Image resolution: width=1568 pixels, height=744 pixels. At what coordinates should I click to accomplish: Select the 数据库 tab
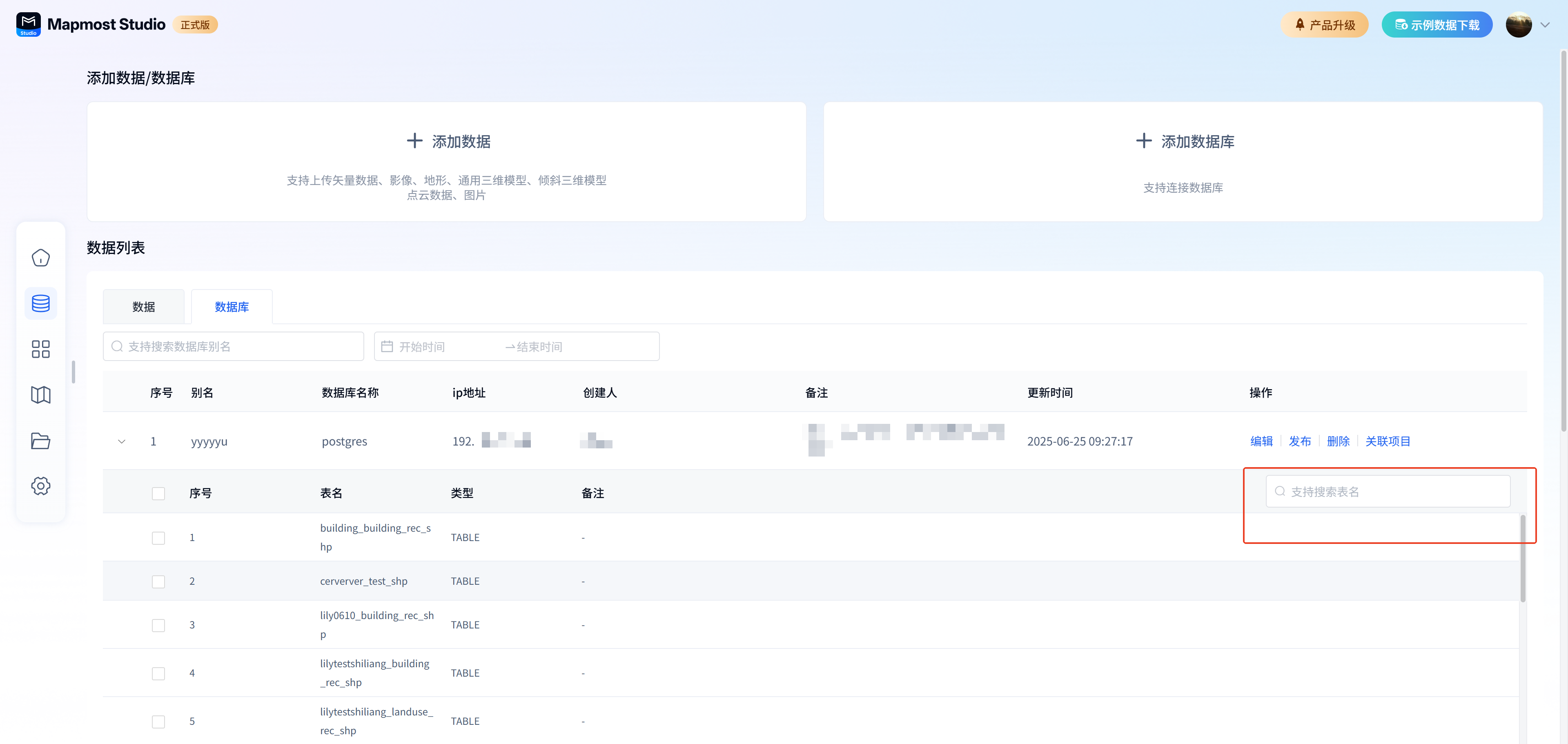pyautogui.click(x=231, y=307)
